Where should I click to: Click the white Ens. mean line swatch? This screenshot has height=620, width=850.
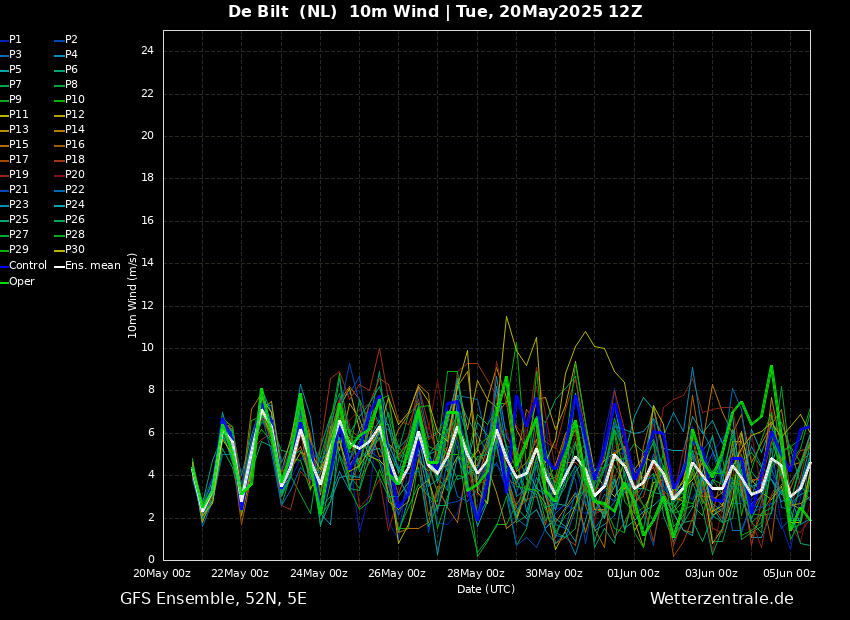[x=59, y=266]
